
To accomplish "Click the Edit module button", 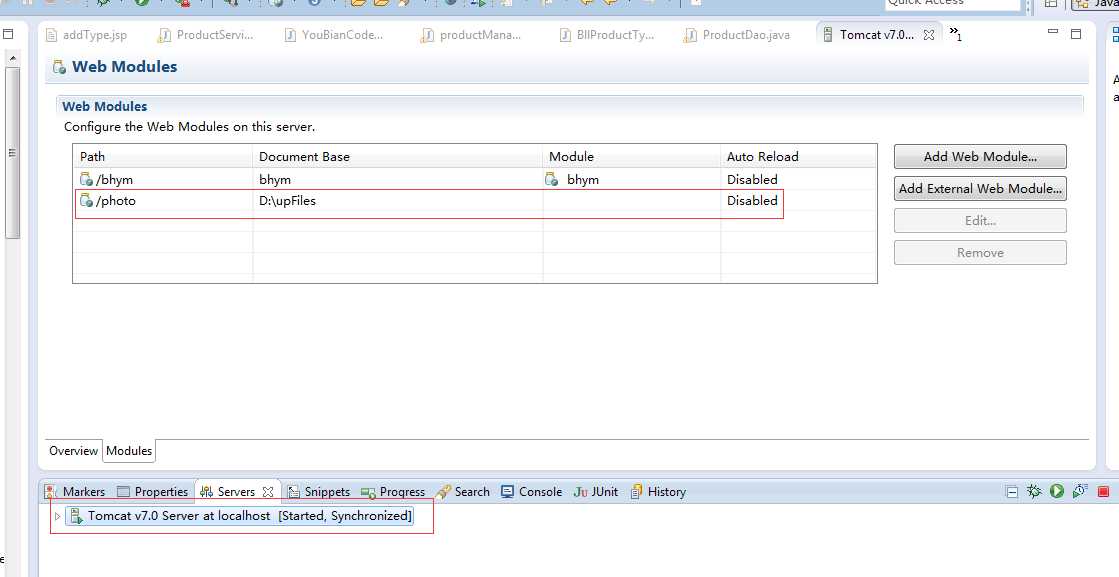I will (980, 220).
